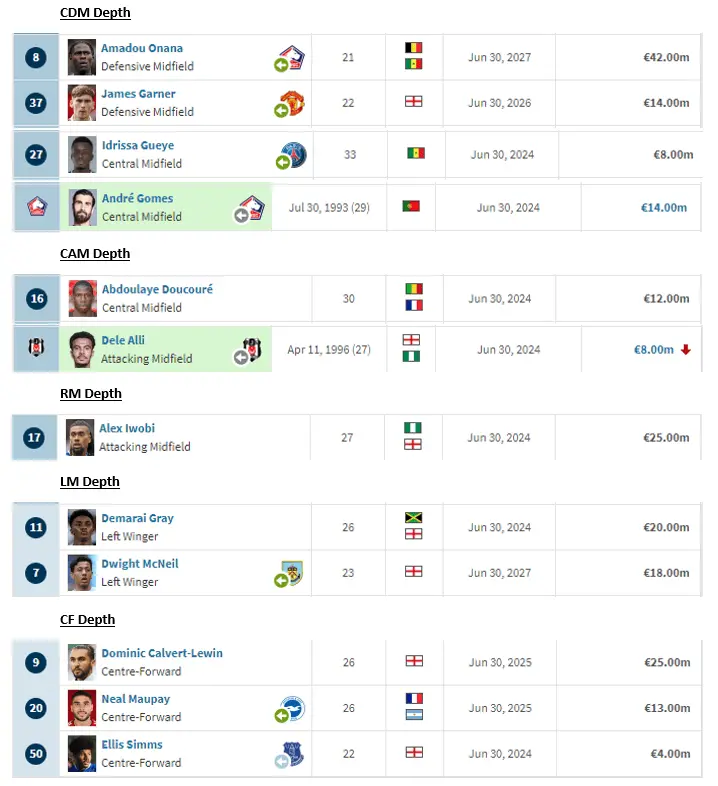The image size is (718, 786).
Task: Open Dominic Calvert-Lewin player profile link
Action: (x=162, y=653)
